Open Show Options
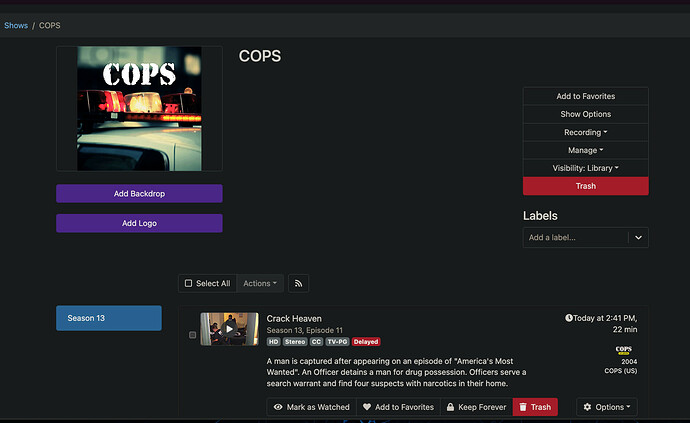 (x=586, y=114)
